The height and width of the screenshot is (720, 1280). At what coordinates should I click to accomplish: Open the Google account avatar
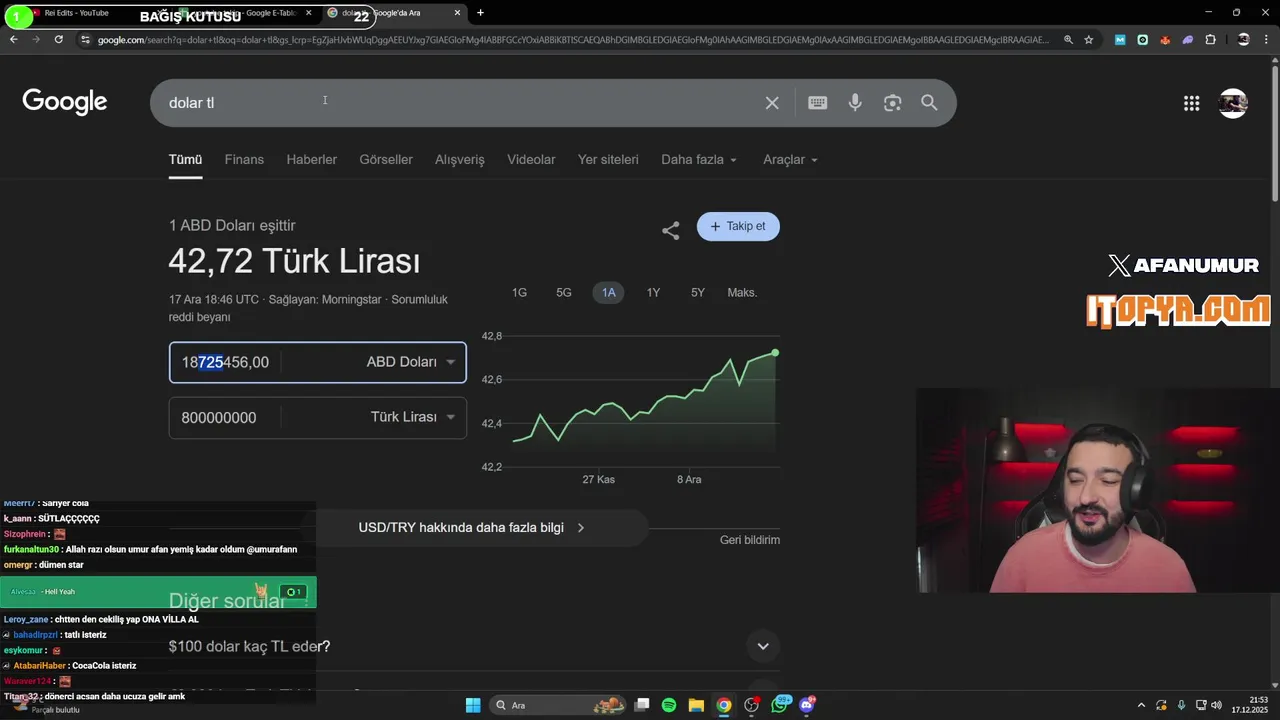pyautogui.click(x=1233, y=103)
